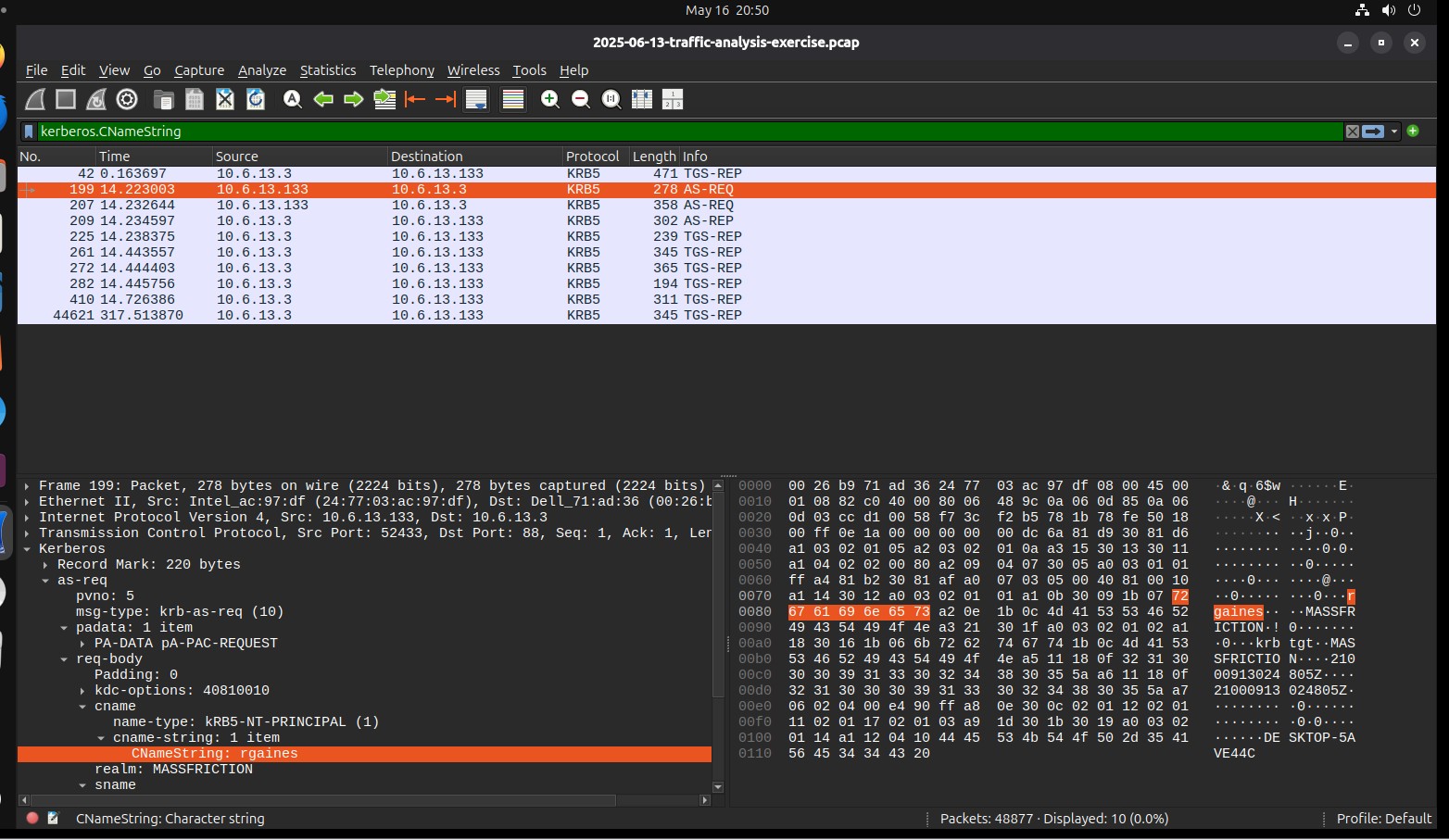The width and height of the screenshot is (1449, 840).
Task: Sort packets by Time column
Action: 154,157
